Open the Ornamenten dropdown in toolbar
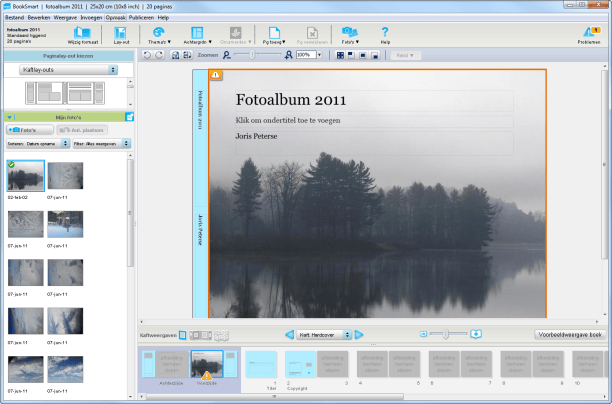The height and width of the screenshot is (404, 612). click(235, 35)
